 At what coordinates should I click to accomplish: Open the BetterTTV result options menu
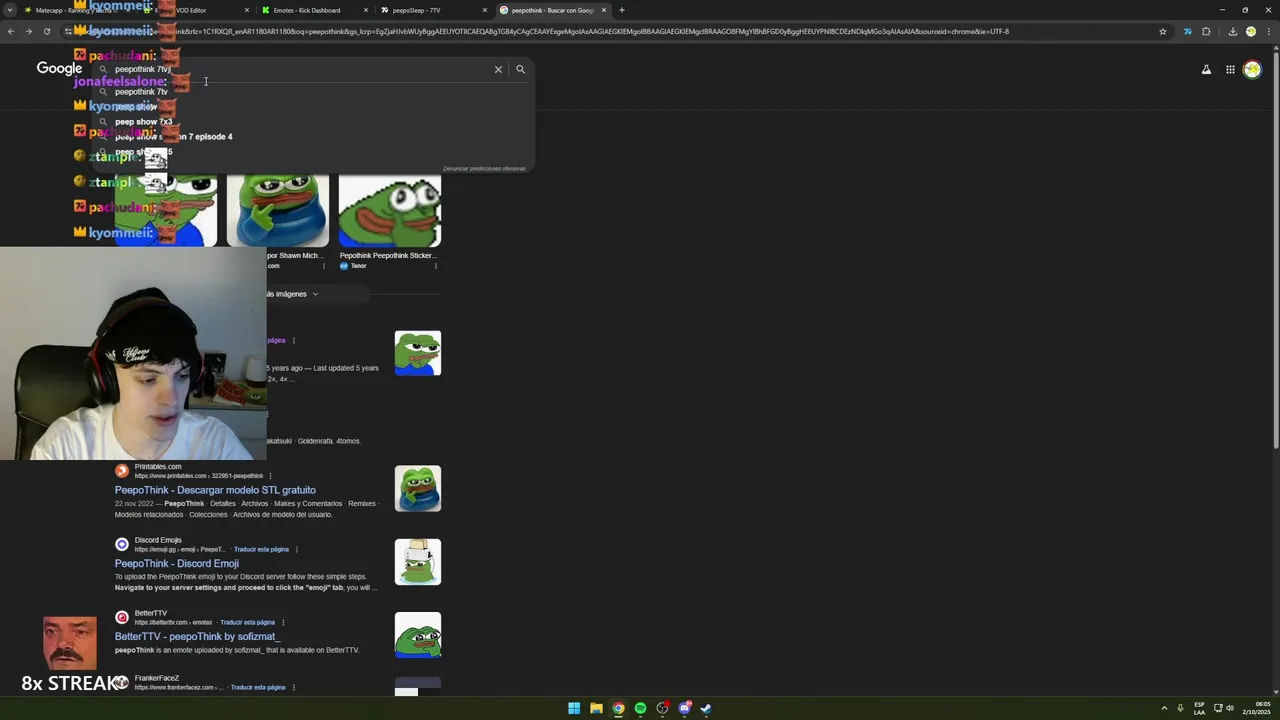point(283,622)
